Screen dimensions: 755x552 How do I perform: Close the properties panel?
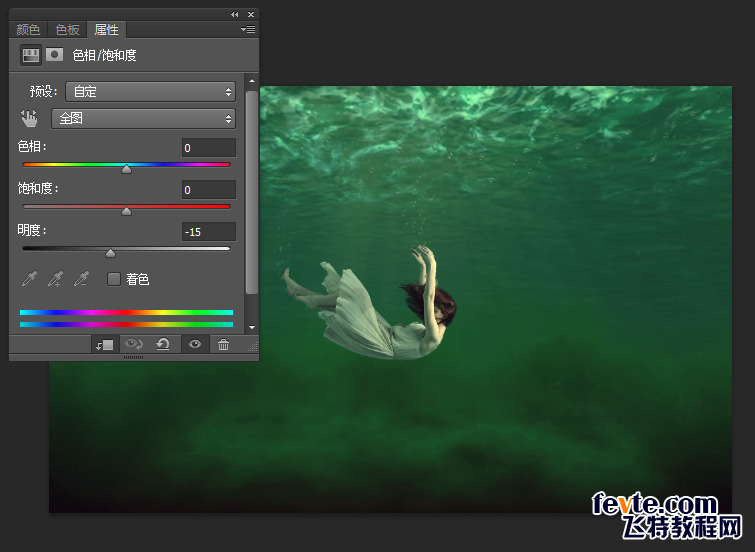pyautogui.click(x=251, y=14)
